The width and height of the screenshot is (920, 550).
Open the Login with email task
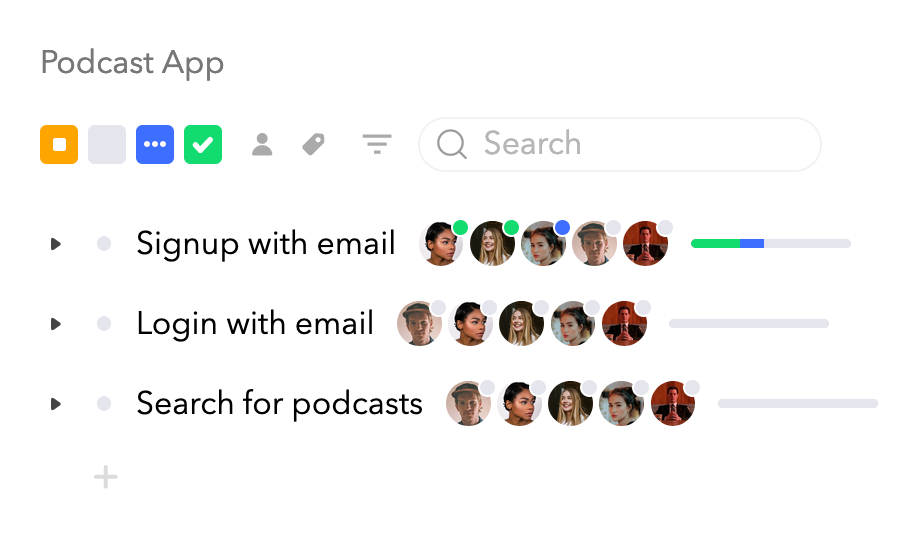click(x=255, y=323)
